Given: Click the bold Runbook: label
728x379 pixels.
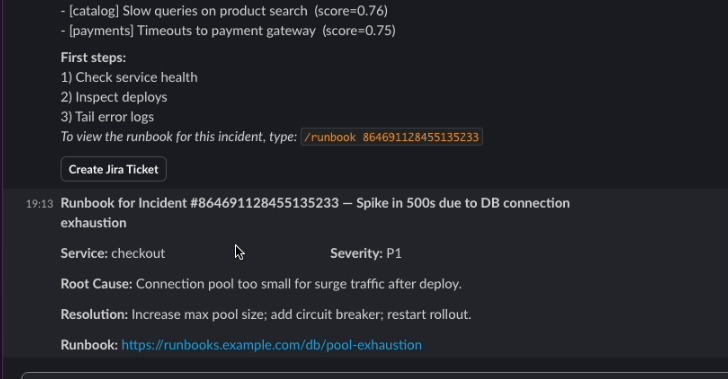Looking at the screenshot, I should (89, 345).
